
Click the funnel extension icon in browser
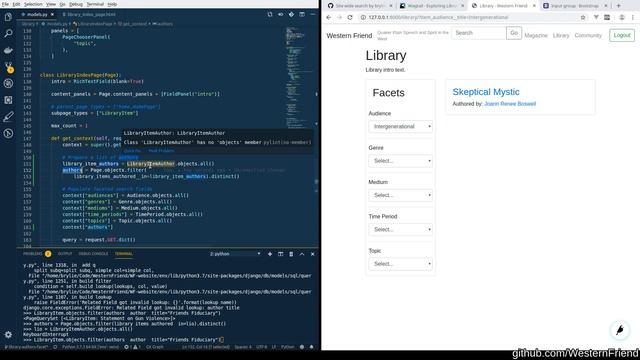tap(596, 18)
